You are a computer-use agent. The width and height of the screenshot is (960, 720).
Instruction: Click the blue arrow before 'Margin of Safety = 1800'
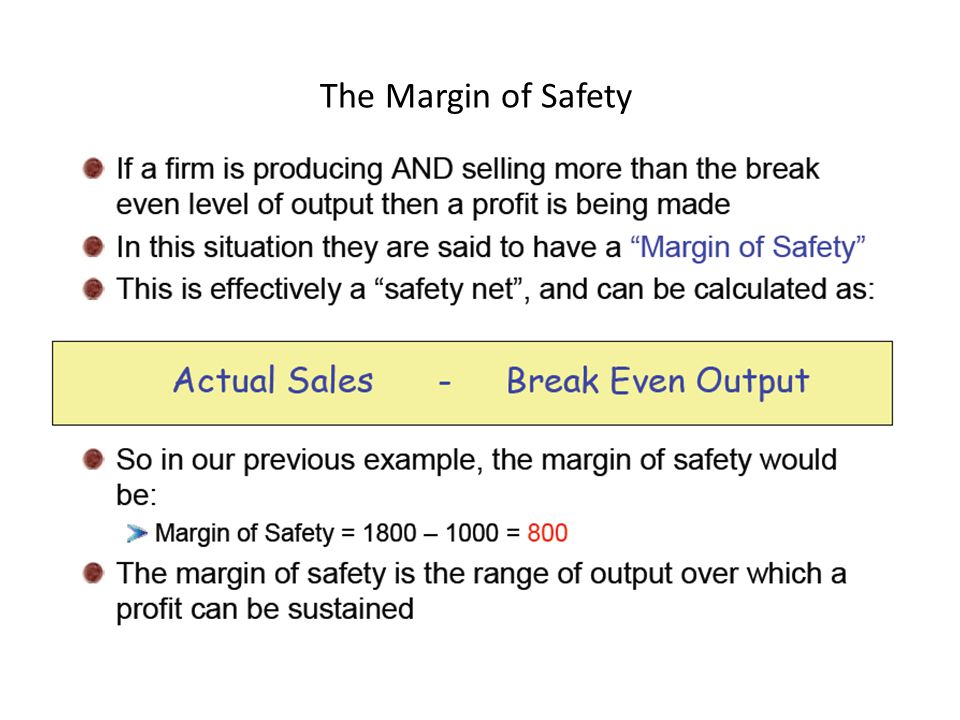[x=137, y=533]
